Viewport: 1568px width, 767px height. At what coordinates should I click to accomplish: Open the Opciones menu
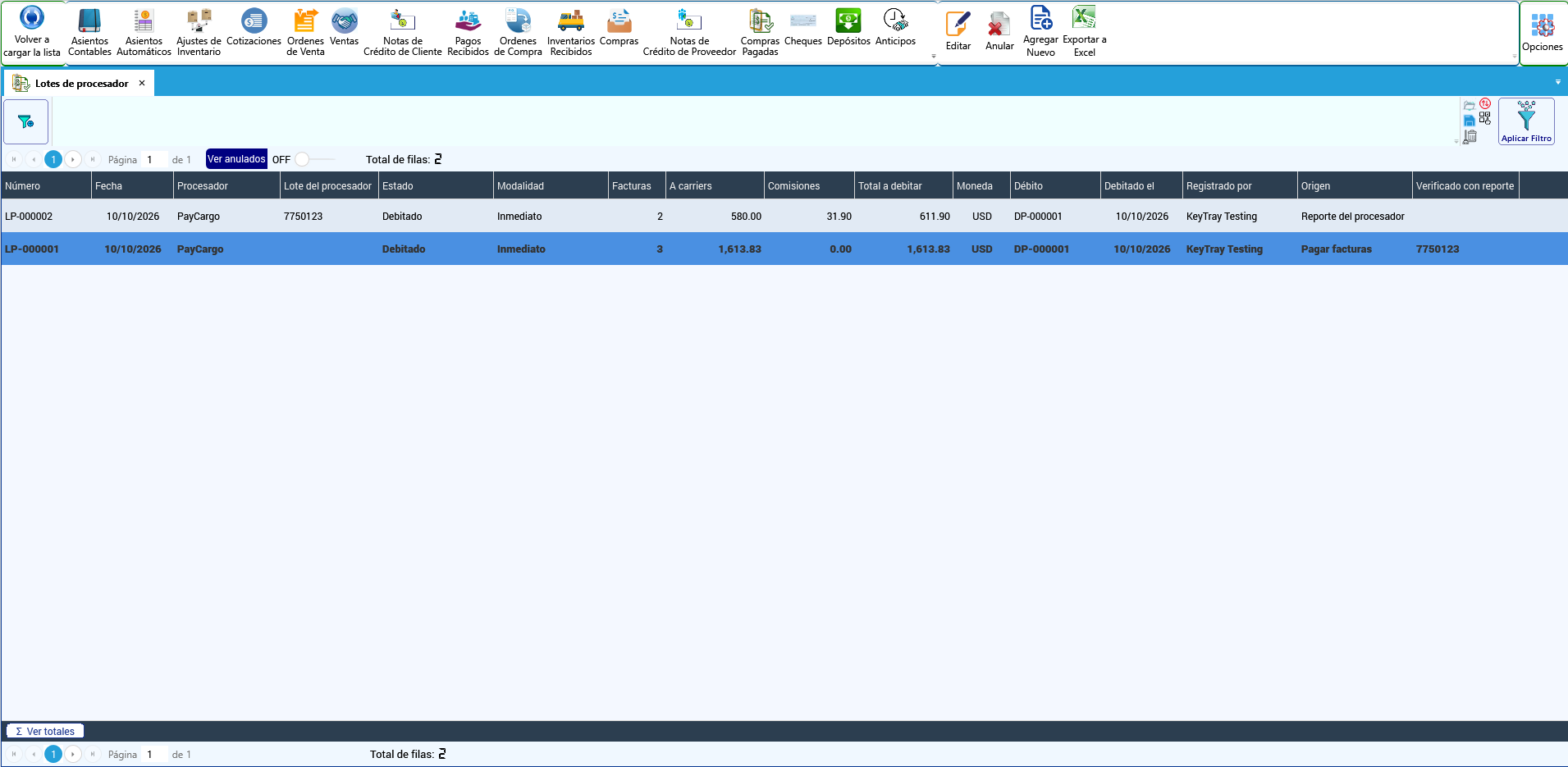(1542, 33)
